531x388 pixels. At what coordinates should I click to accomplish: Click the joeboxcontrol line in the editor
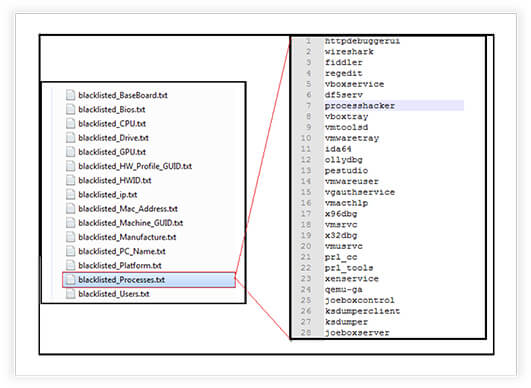pyautogui.click(x=360, y=301)
